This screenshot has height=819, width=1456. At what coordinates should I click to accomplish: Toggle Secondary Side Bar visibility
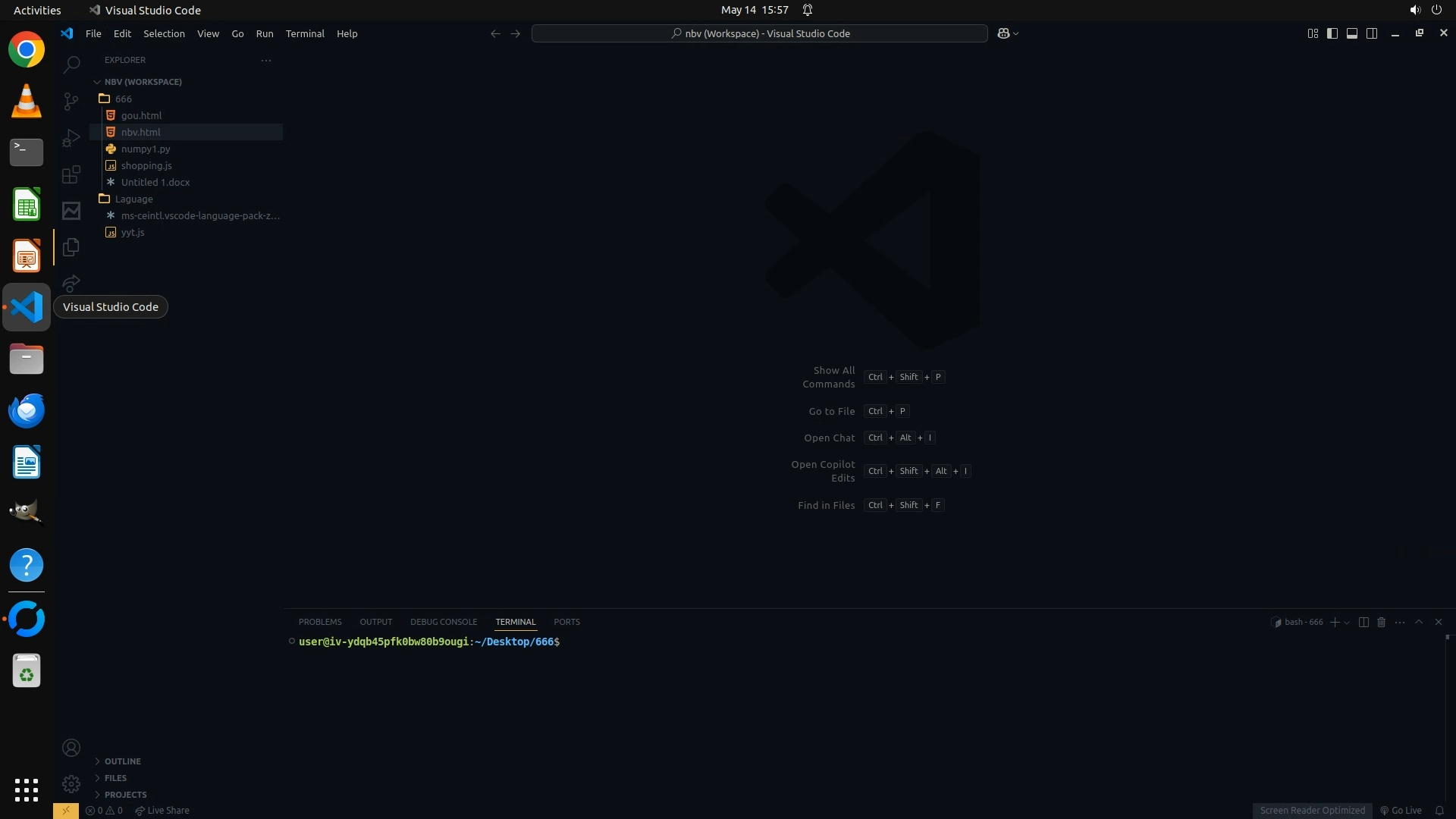tap(1372, 33)
